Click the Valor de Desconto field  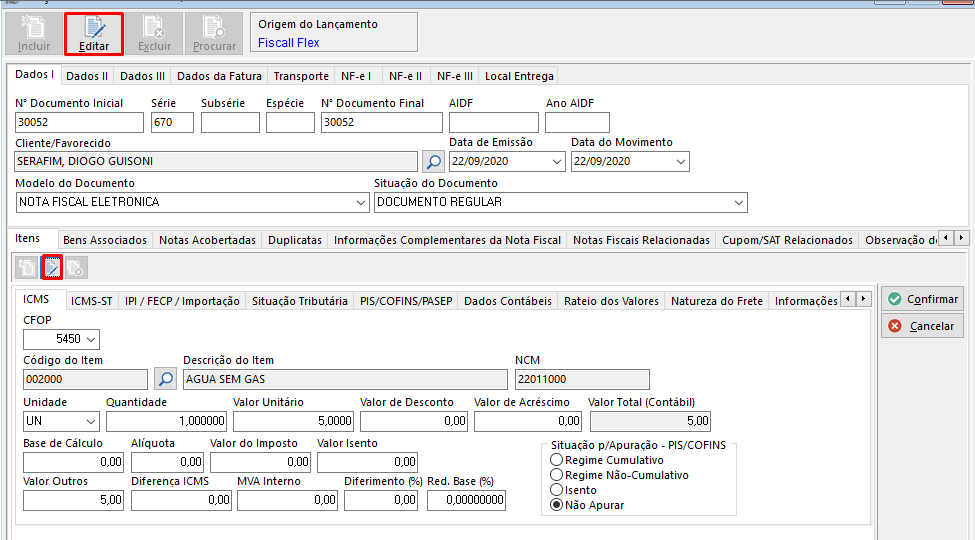(x=414, y=421)
